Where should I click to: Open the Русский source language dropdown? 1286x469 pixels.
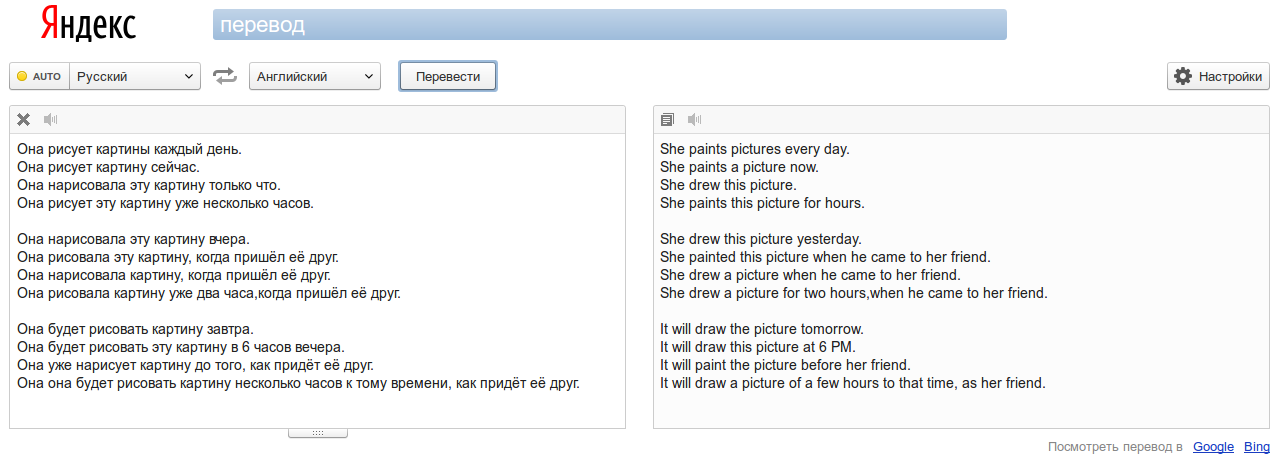click(135, 76)
